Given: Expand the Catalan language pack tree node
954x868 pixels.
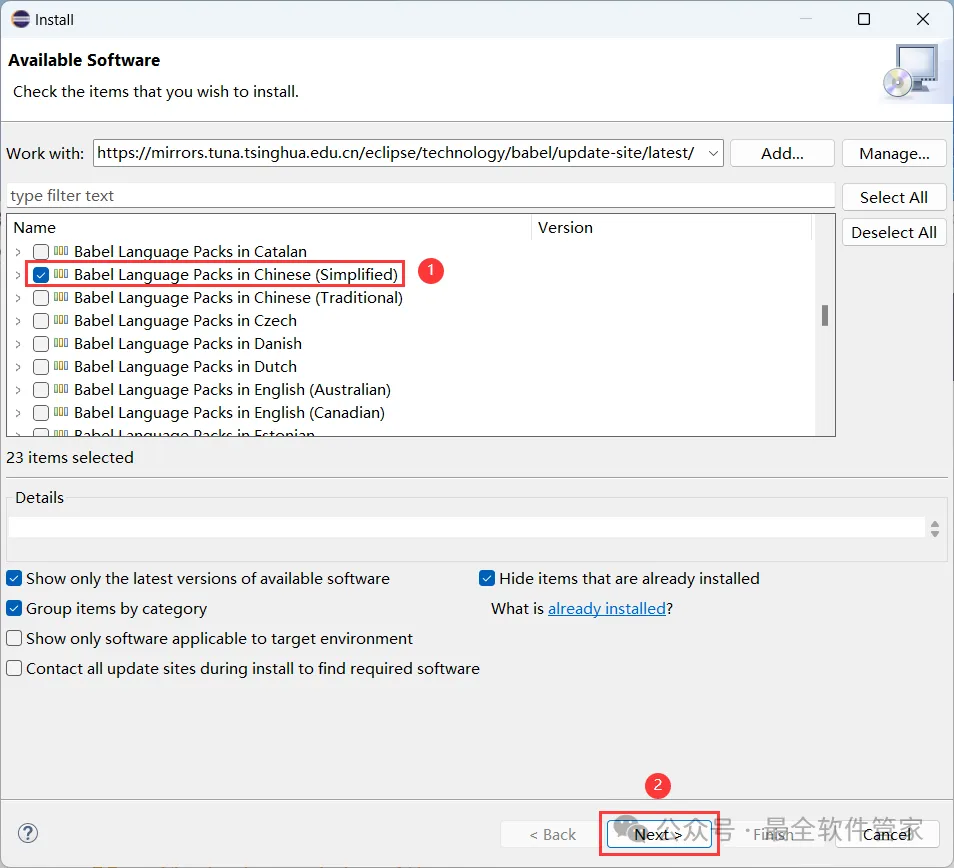Looking at the screenshot, I should 18,251.
